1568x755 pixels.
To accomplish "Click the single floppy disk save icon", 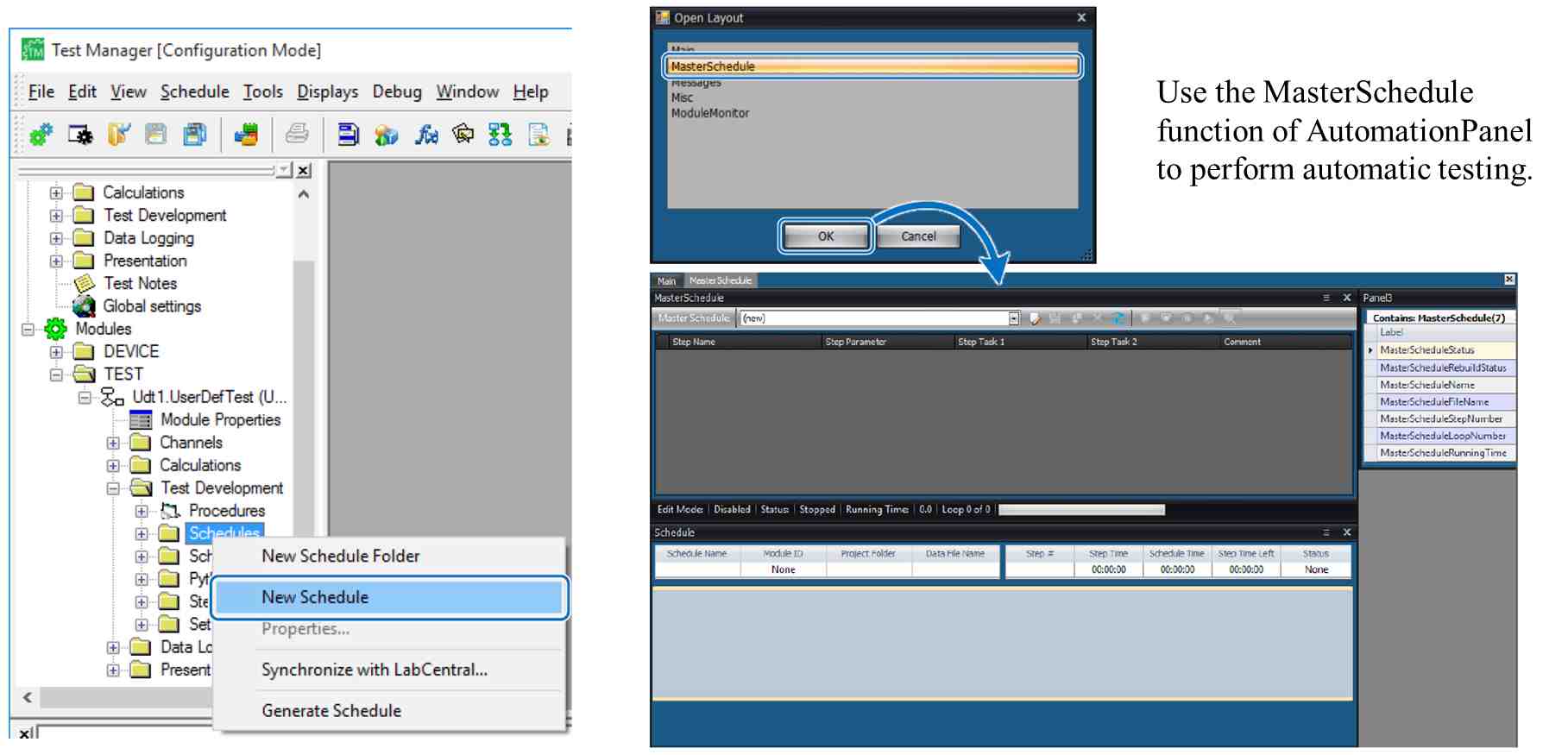I will (156, 135).
